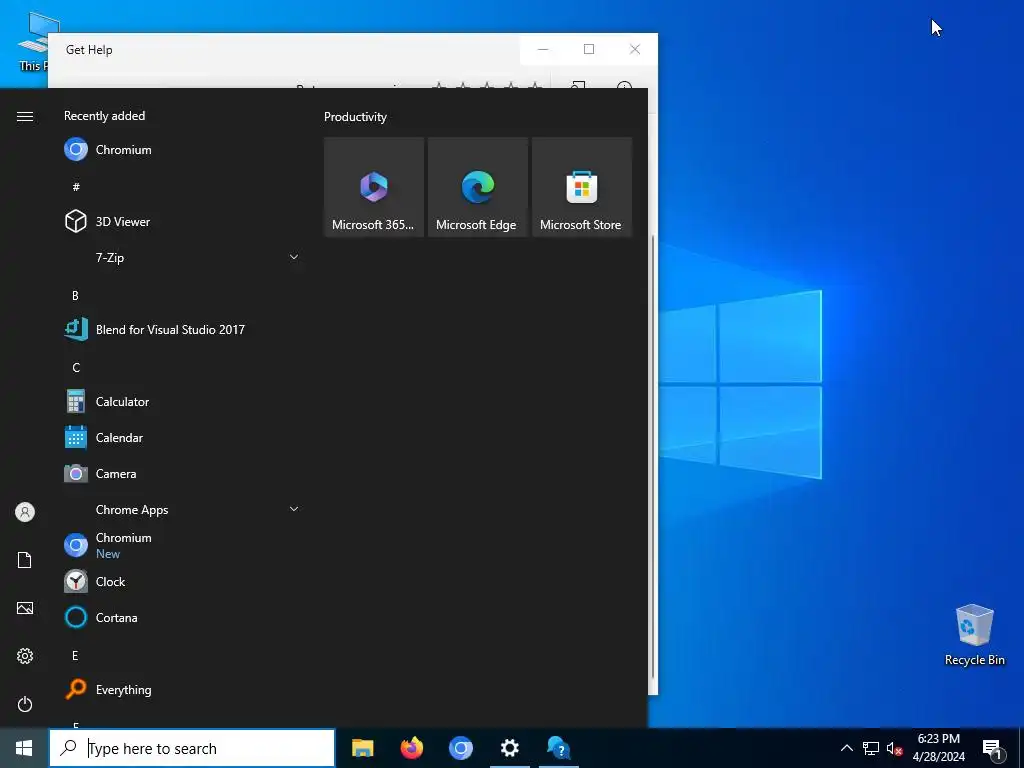1024x768 pixels.
Task: Launch Cortana from the app list
Action: pos(182,617)
